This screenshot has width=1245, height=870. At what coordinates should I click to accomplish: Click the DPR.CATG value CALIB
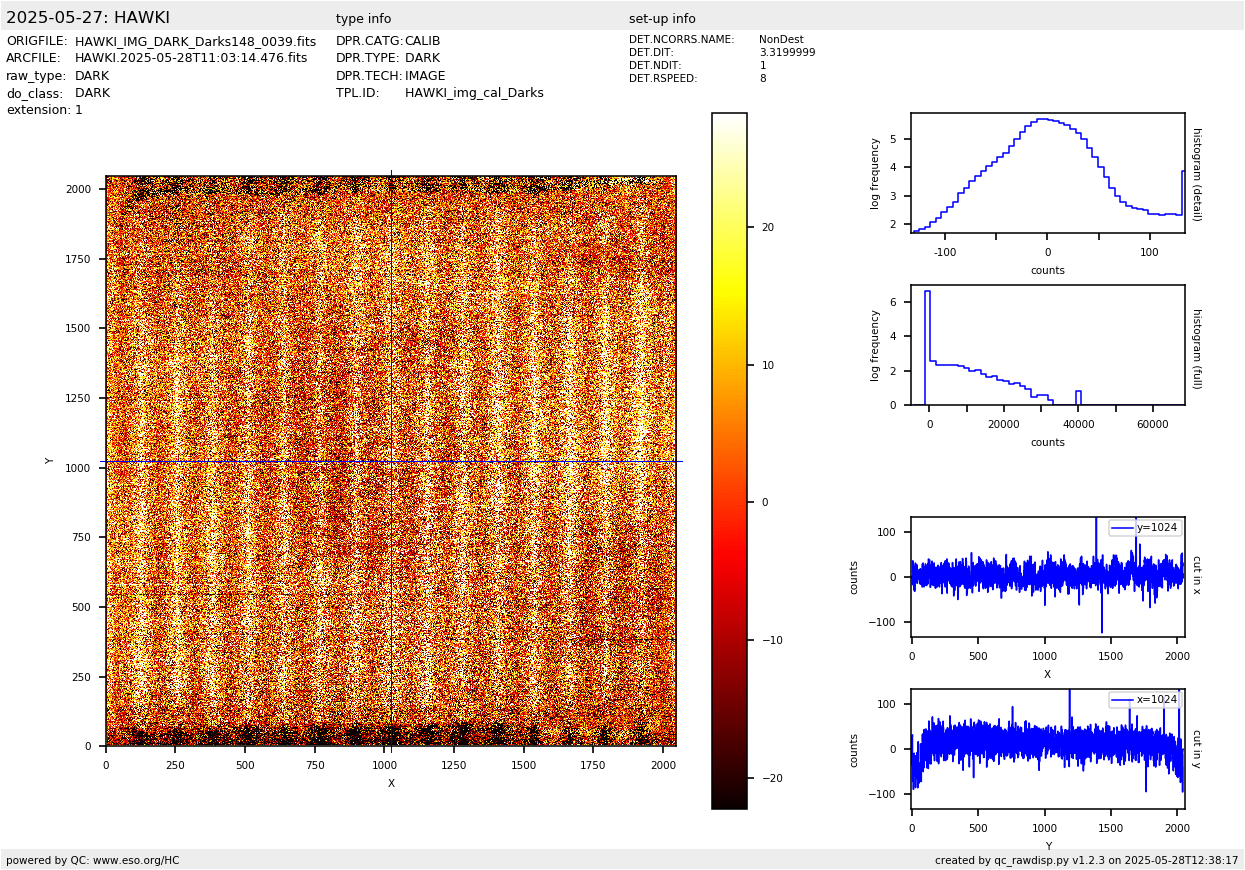pyautogui.click(x=422, y=42)
